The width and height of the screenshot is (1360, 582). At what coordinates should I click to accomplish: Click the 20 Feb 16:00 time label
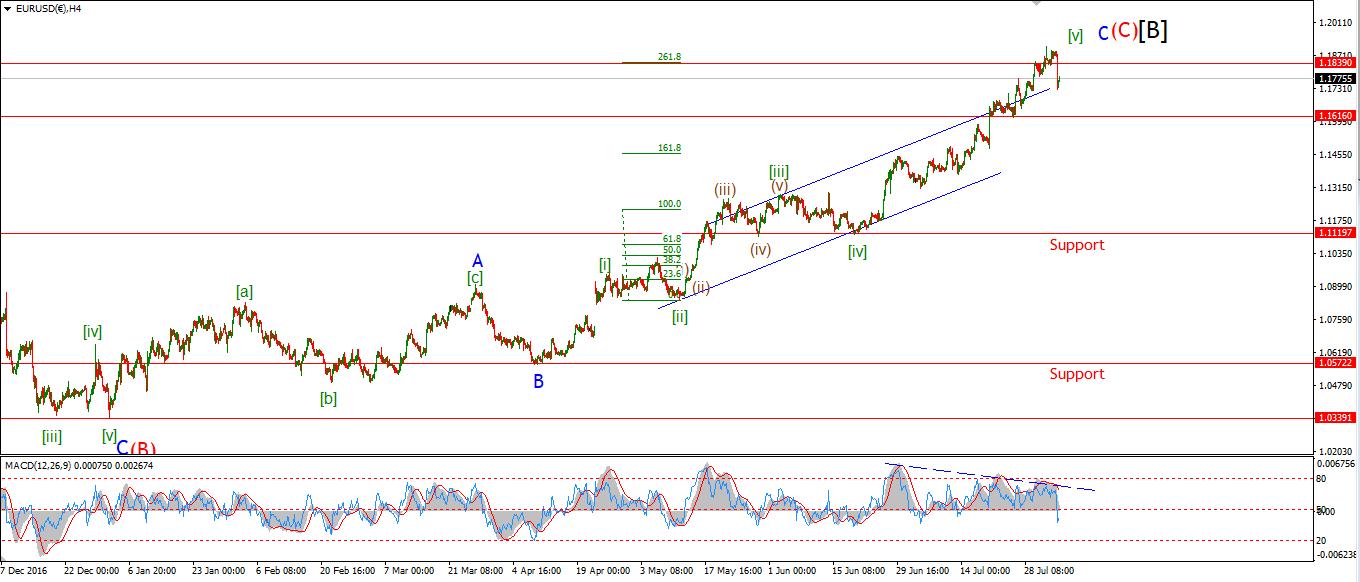(x=346, y=571)
